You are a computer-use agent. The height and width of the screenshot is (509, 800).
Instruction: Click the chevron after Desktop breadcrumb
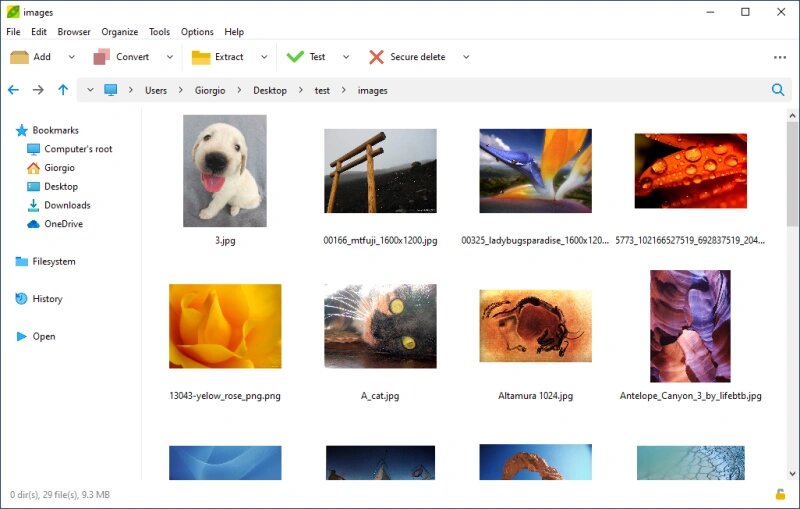301,90
